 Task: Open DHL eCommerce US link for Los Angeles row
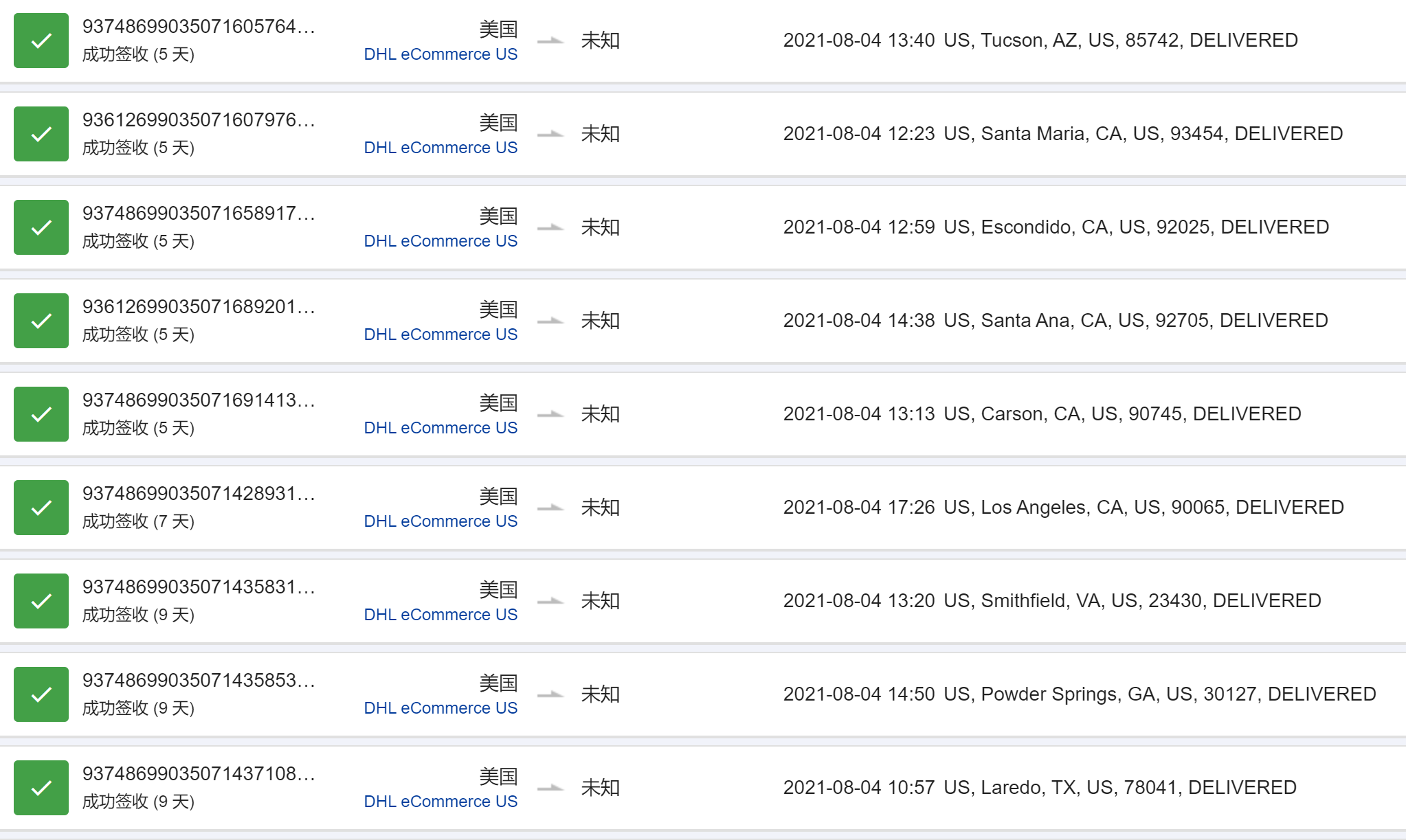440,521
